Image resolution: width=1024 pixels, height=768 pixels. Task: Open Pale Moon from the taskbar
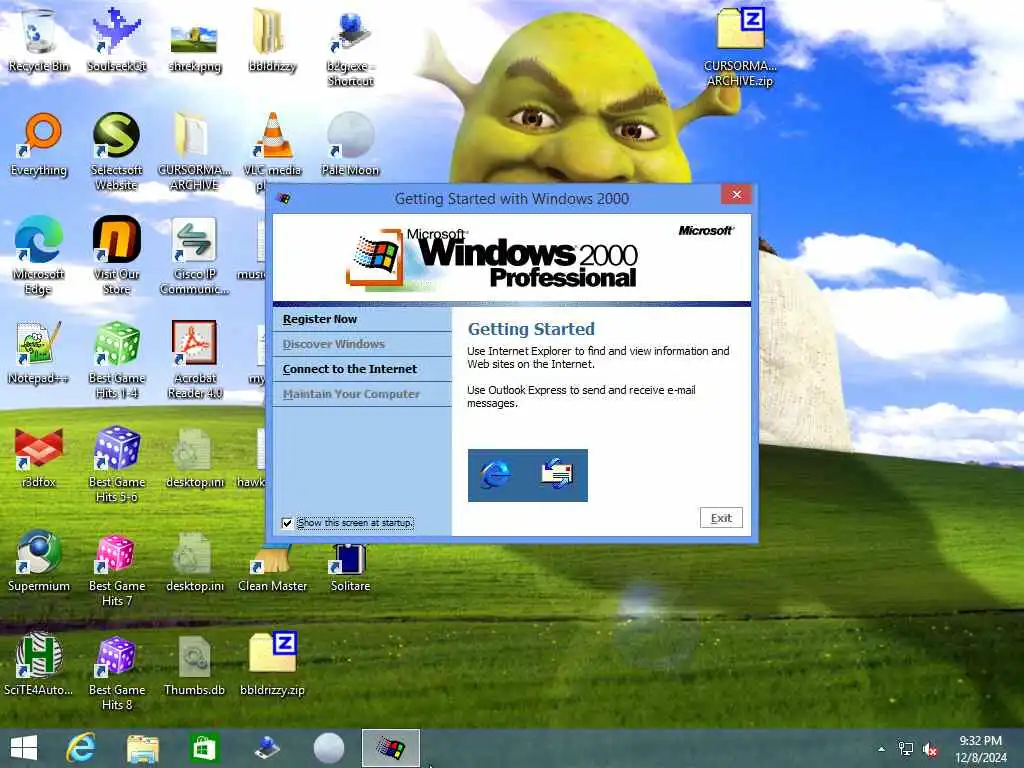pos(328,748)
